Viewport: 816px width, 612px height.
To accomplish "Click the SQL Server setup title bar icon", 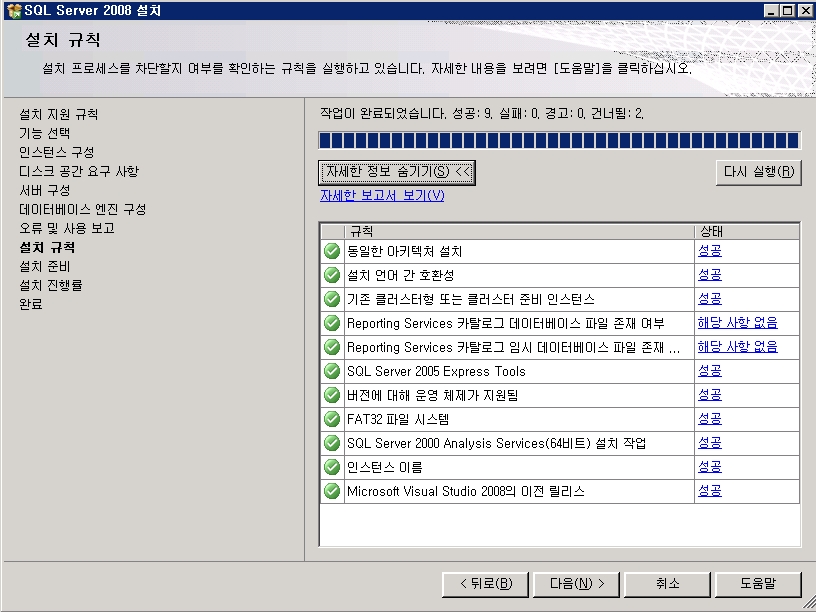I will [x=14, y=10].
